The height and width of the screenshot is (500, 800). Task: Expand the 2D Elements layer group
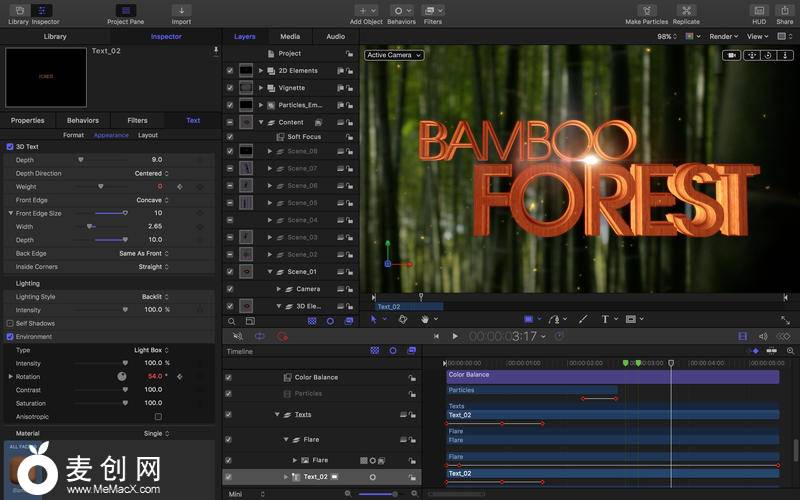[x=261, y=71]
